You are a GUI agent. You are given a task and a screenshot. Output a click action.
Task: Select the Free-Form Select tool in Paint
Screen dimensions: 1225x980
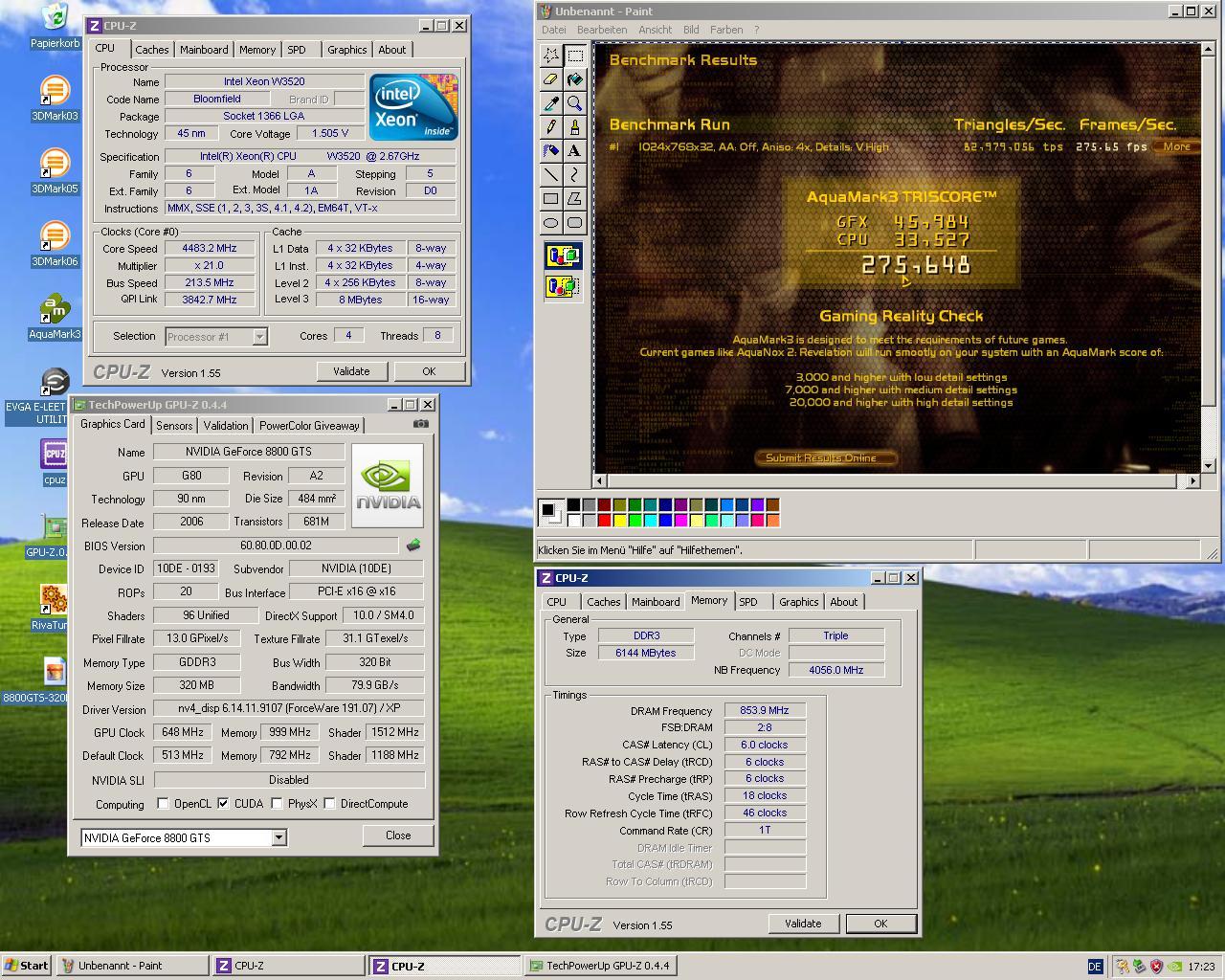pyautogui.click(x=551, y=56)
